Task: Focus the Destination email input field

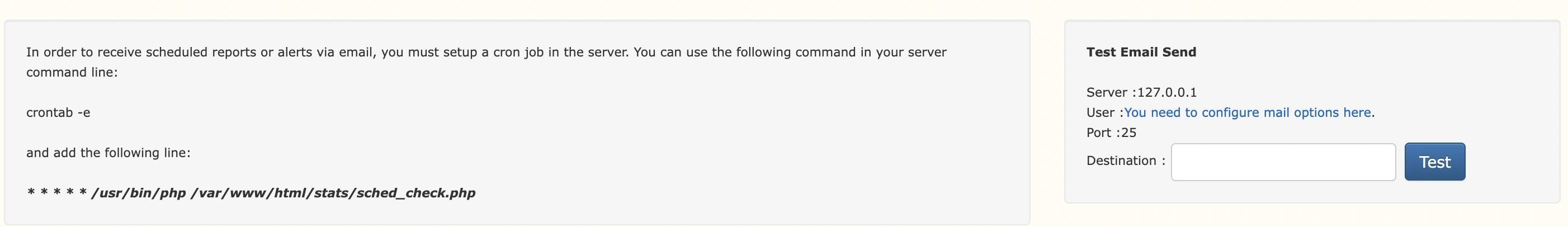Action: [1282, 162]
